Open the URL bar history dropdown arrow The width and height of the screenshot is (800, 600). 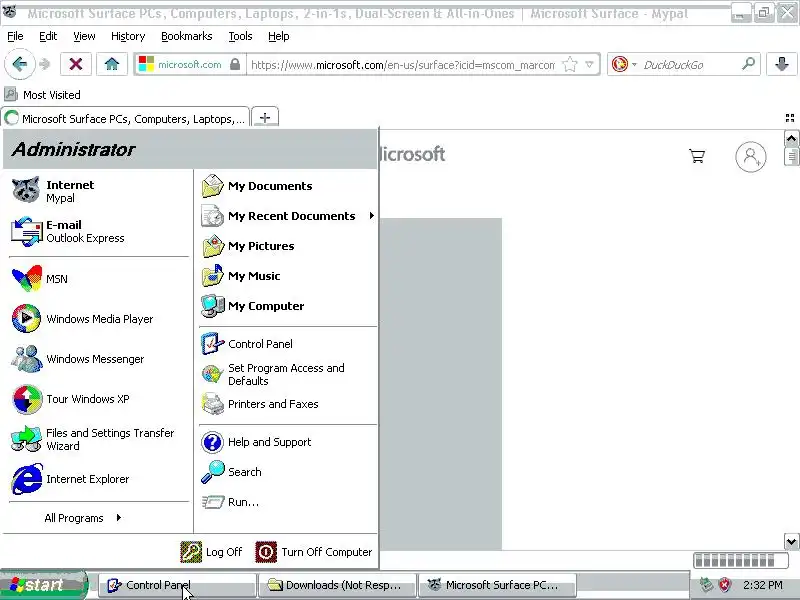[589, 65]
